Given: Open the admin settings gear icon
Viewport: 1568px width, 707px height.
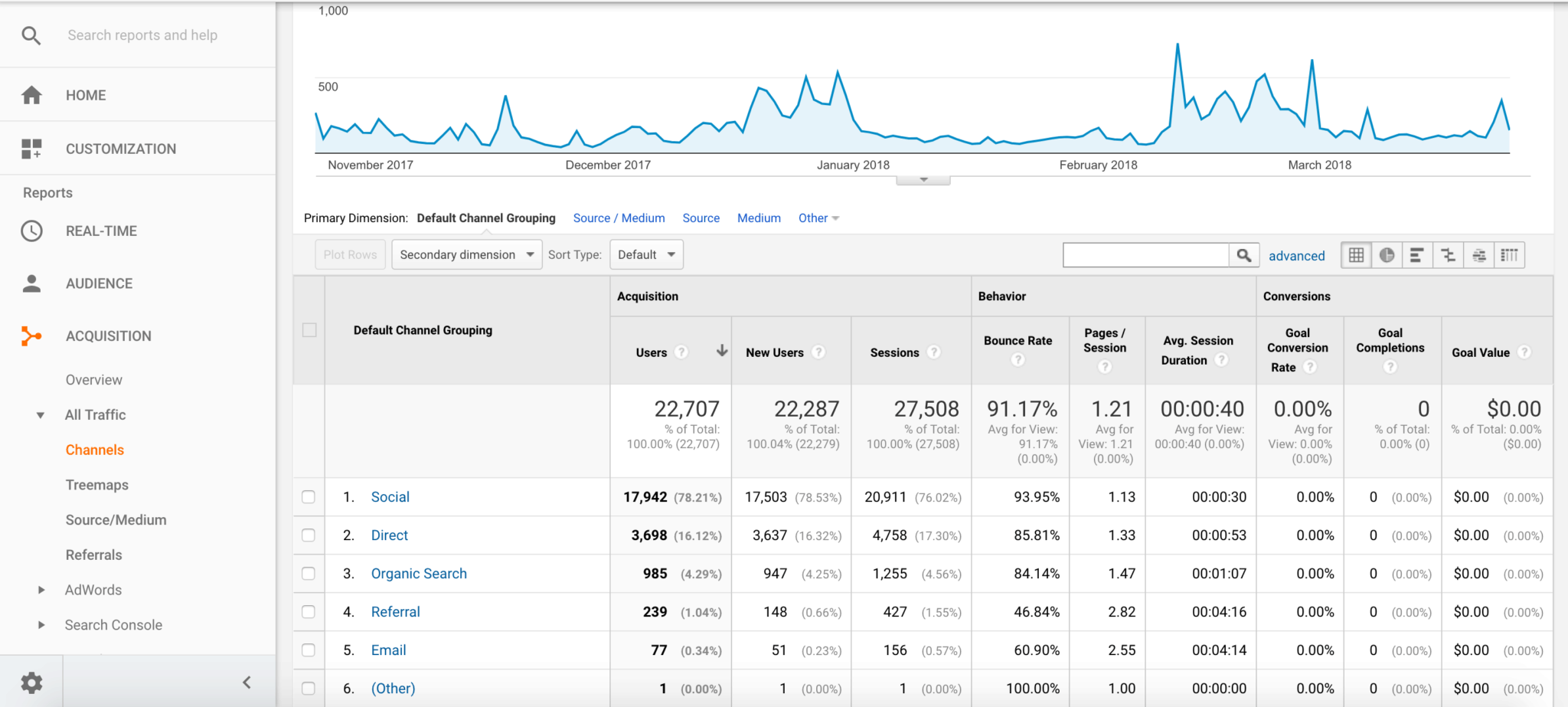Looking at the screenshot, I should click(31, 682).
